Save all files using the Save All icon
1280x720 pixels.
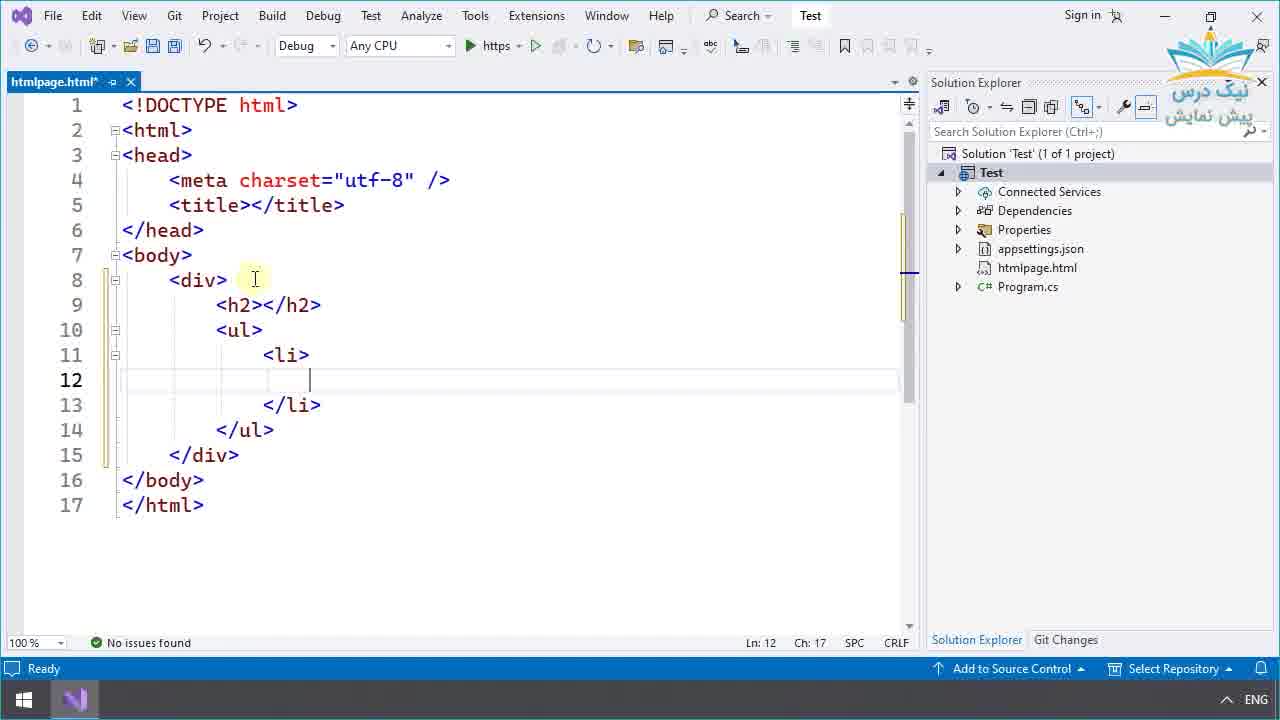coord(172,45)
